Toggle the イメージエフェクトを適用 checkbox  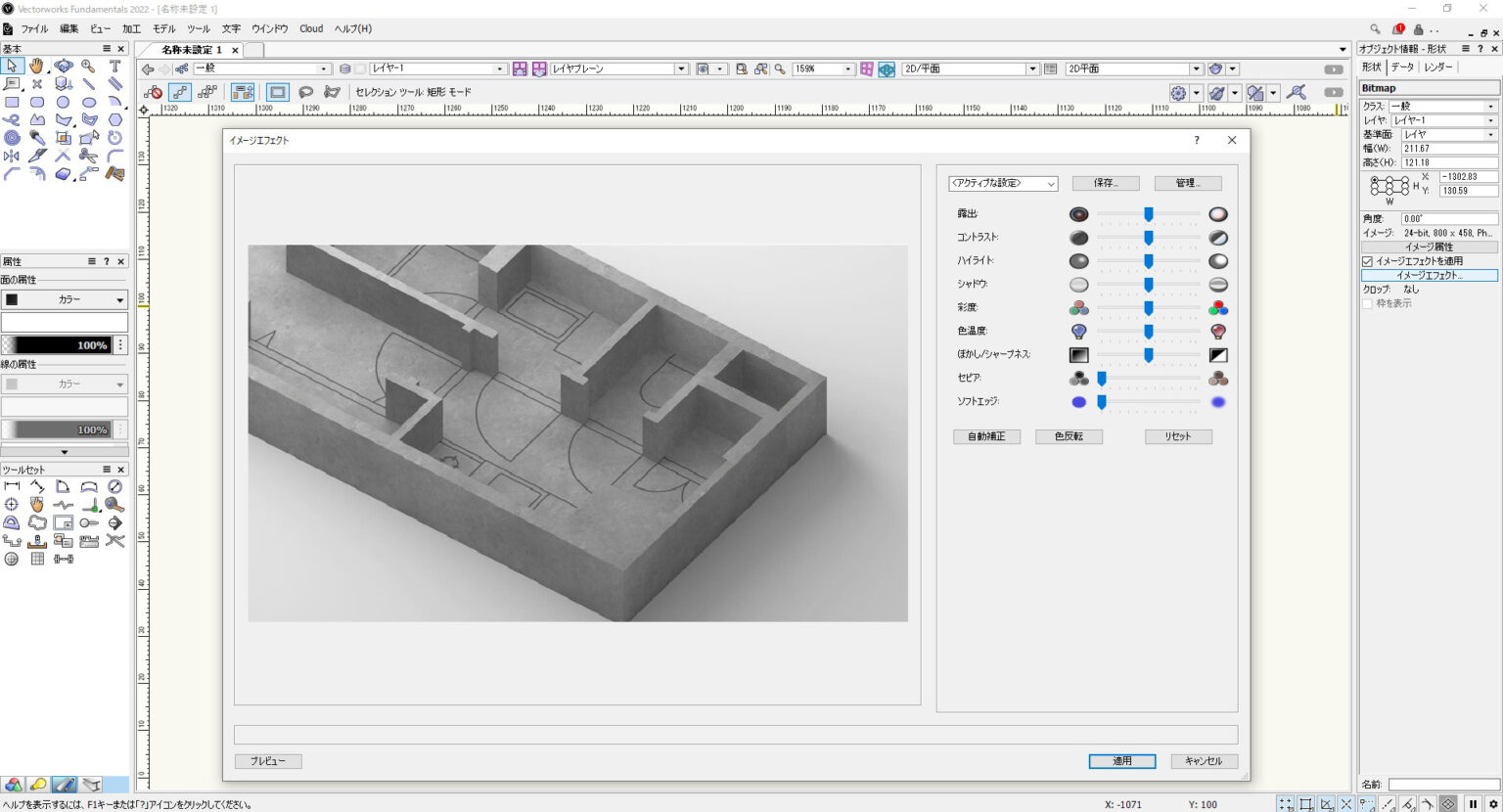click(1368, 261)
